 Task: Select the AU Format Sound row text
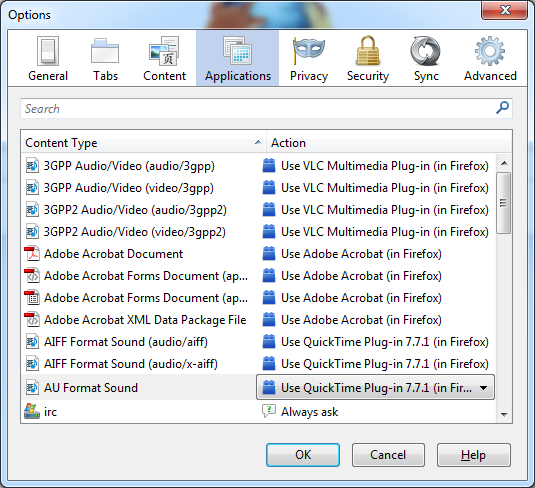91,388
